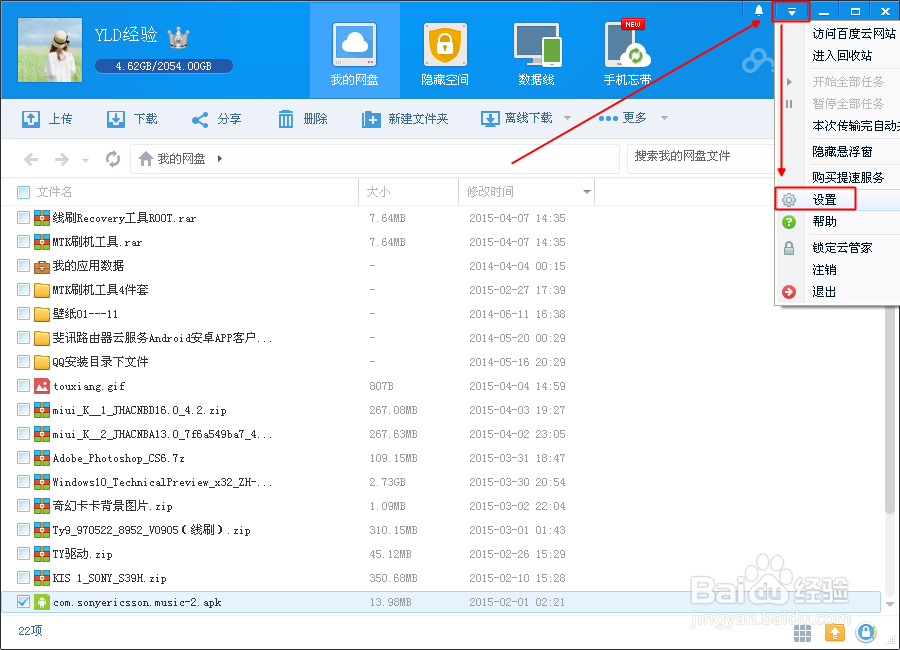
Task: Toggle the select-all checkbox in header
Action: (22, 191)
